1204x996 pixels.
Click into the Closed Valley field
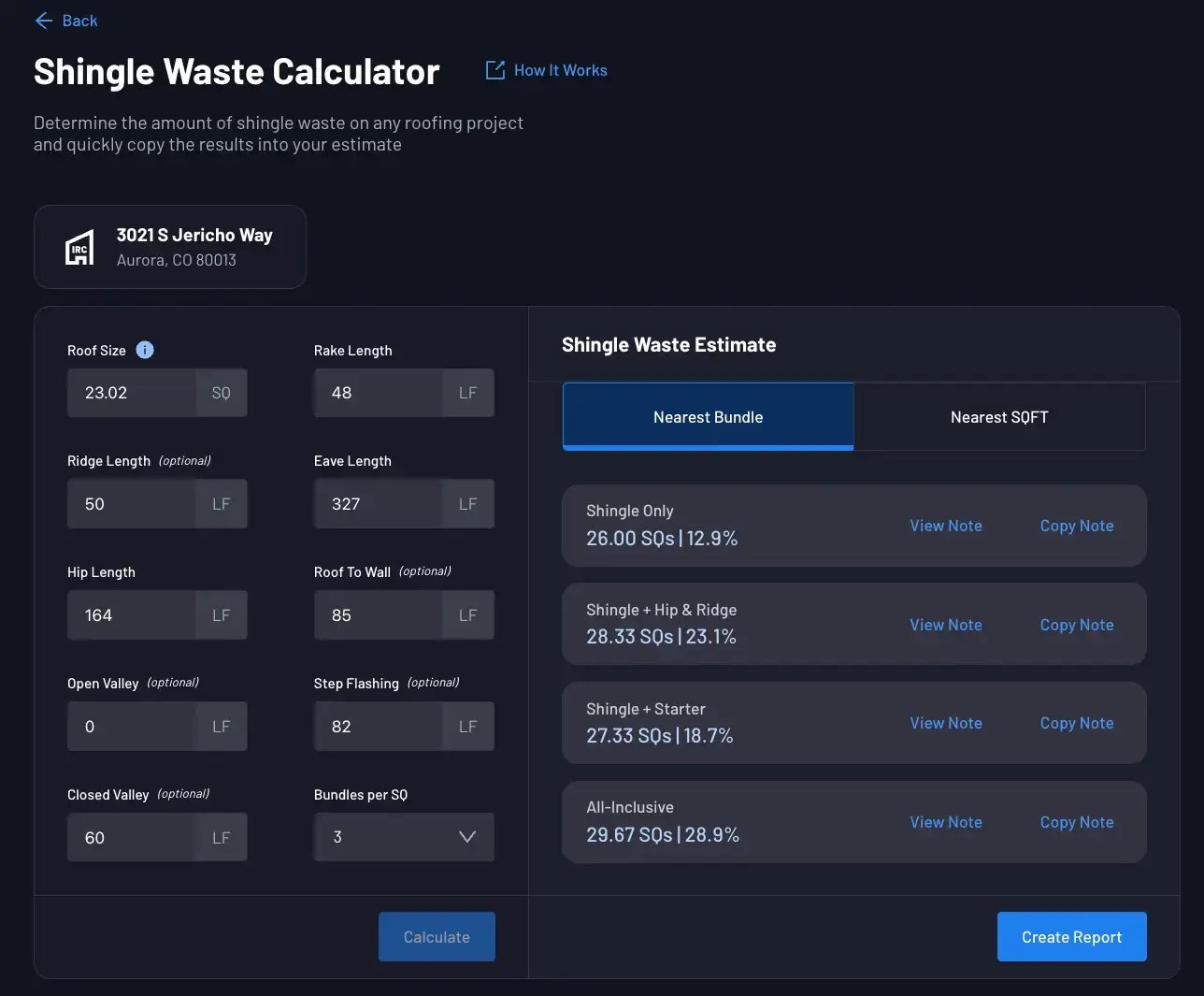(x=132, y=838)
